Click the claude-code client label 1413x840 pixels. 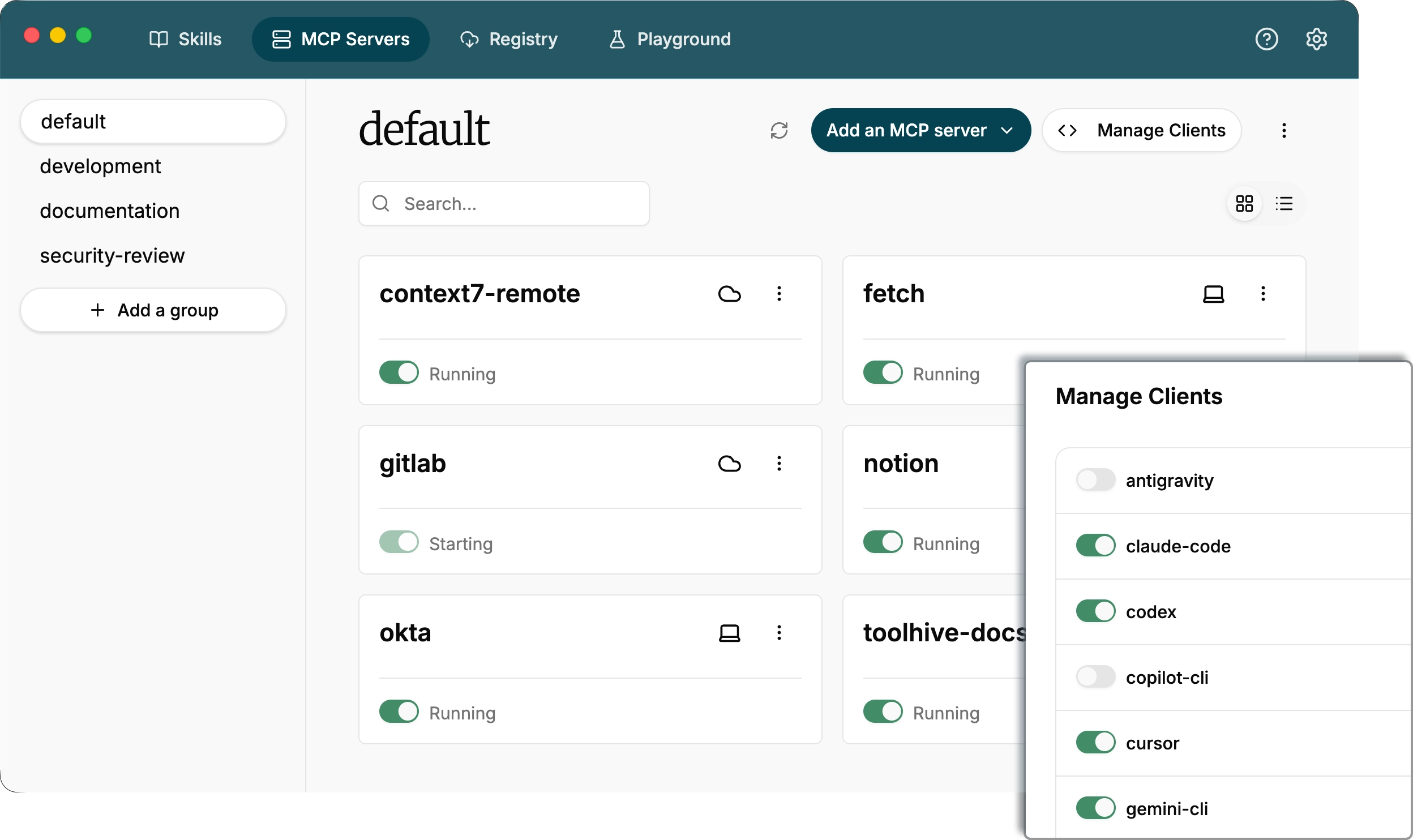click(1178, 546)
